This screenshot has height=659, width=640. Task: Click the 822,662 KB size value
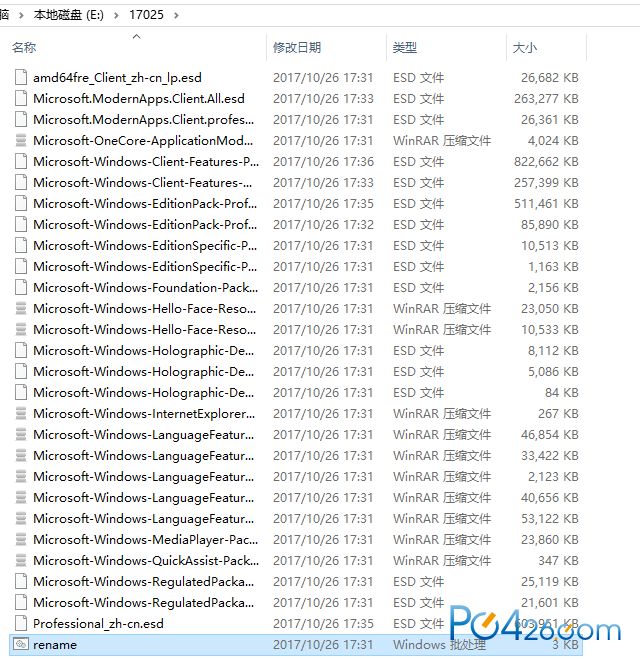tap(546, 162)
